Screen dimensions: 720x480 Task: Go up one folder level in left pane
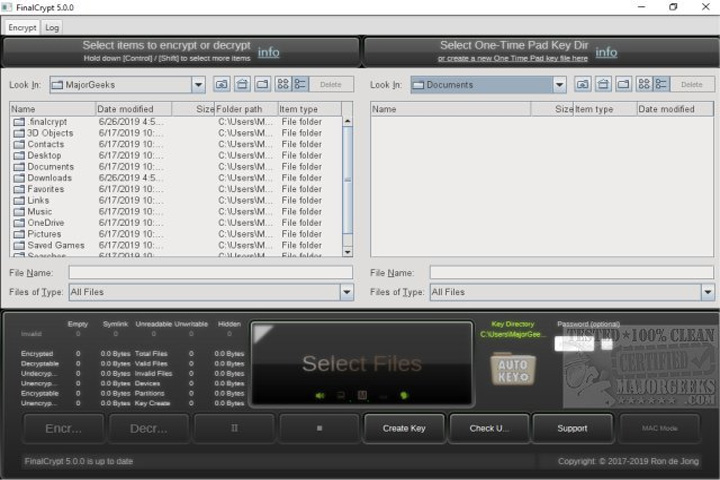[222, 85]
